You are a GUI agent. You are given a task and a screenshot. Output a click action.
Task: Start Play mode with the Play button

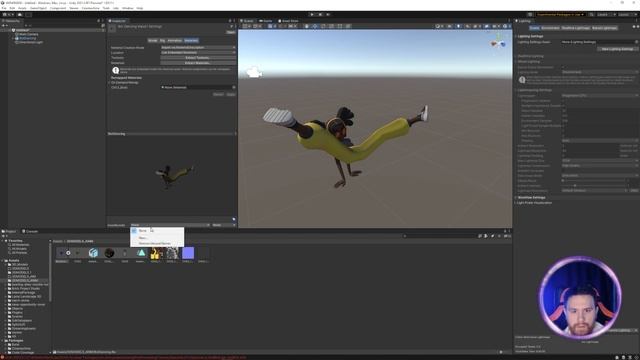tap(312, 14)
